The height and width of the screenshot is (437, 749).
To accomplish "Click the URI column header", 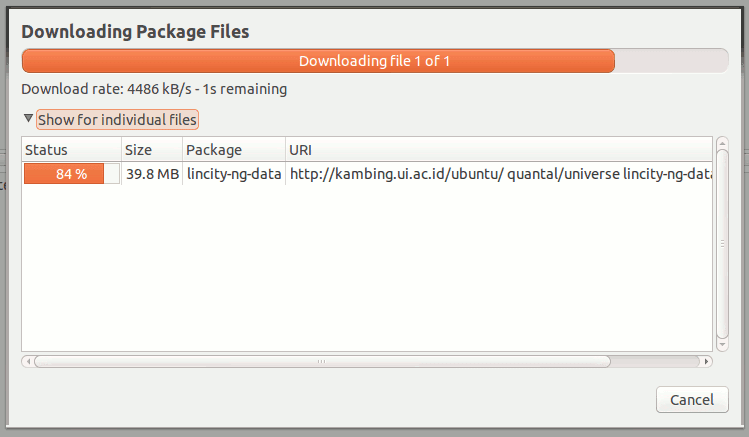I will click(x=498, y=150).
